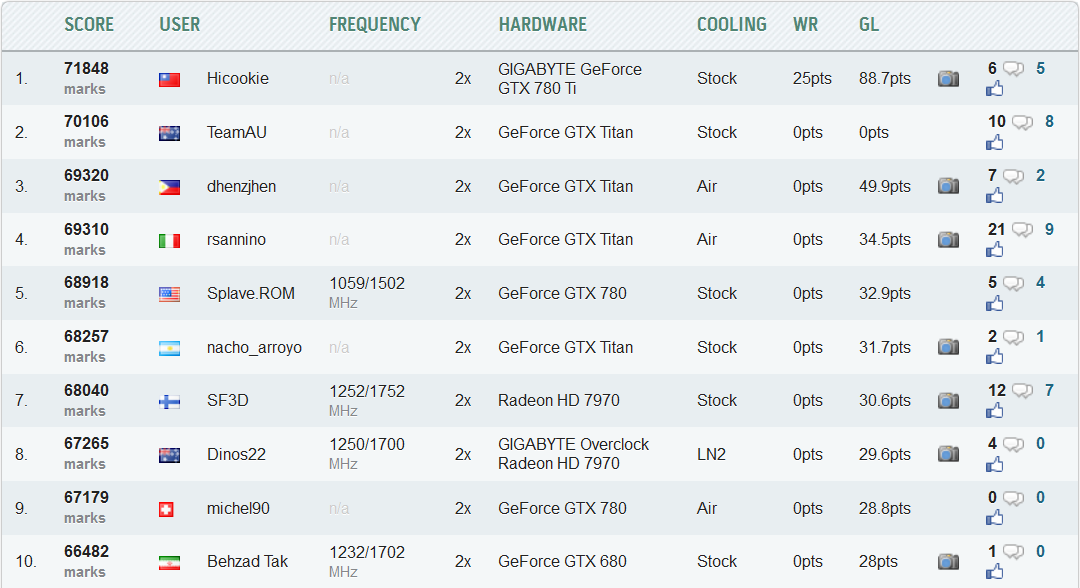This screenshot has height=588, width=1080.
Task: Select GIGABYTE Overclock Radeon HD 7970 hardware
Action: [x=573, y=454]
